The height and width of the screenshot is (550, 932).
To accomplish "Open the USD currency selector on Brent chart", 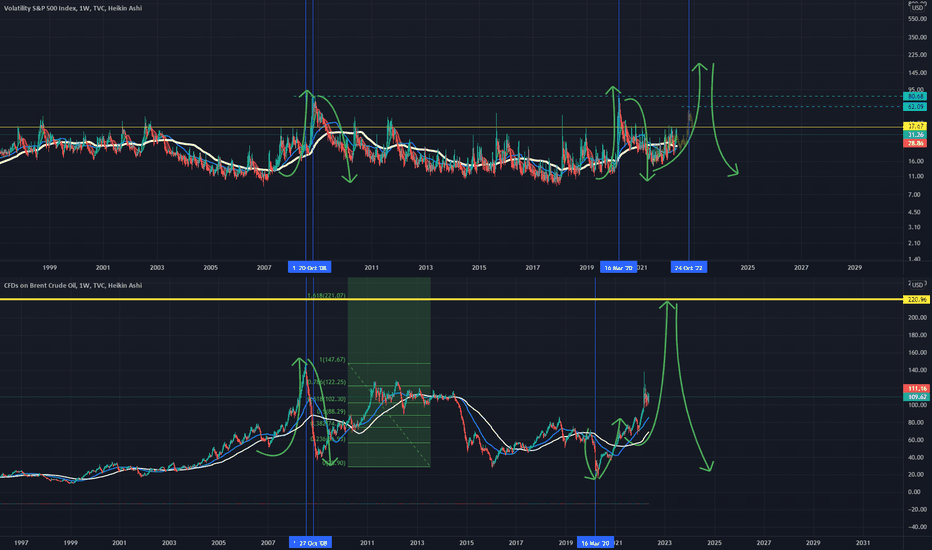I will tap(917, 285).
